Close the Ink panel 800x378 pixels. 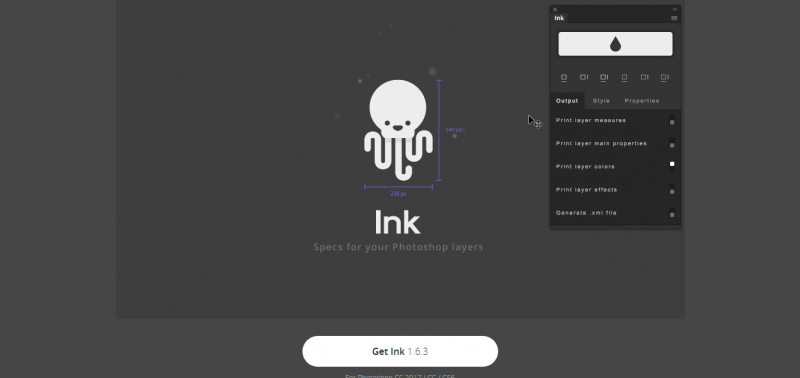[555, 9]
